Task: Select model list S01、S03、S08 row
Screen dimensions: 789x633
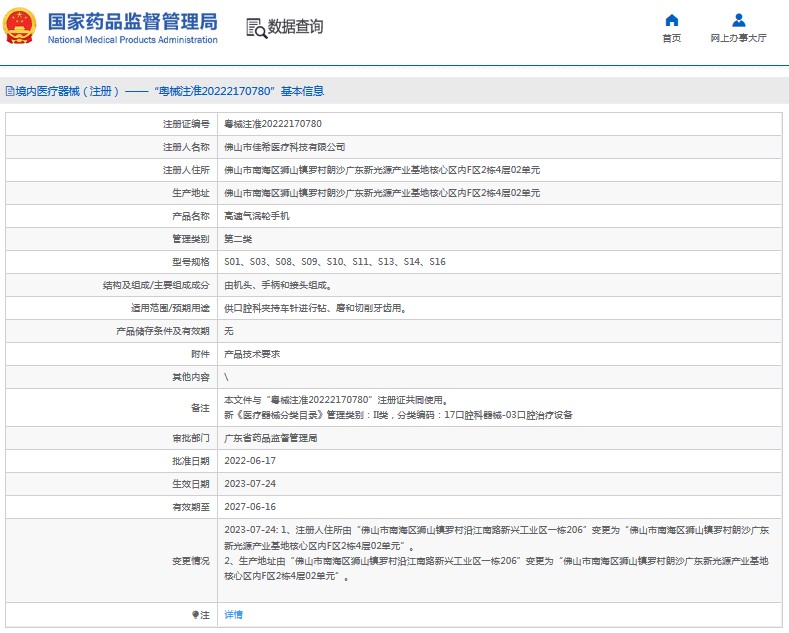Action: click(335, 262)
